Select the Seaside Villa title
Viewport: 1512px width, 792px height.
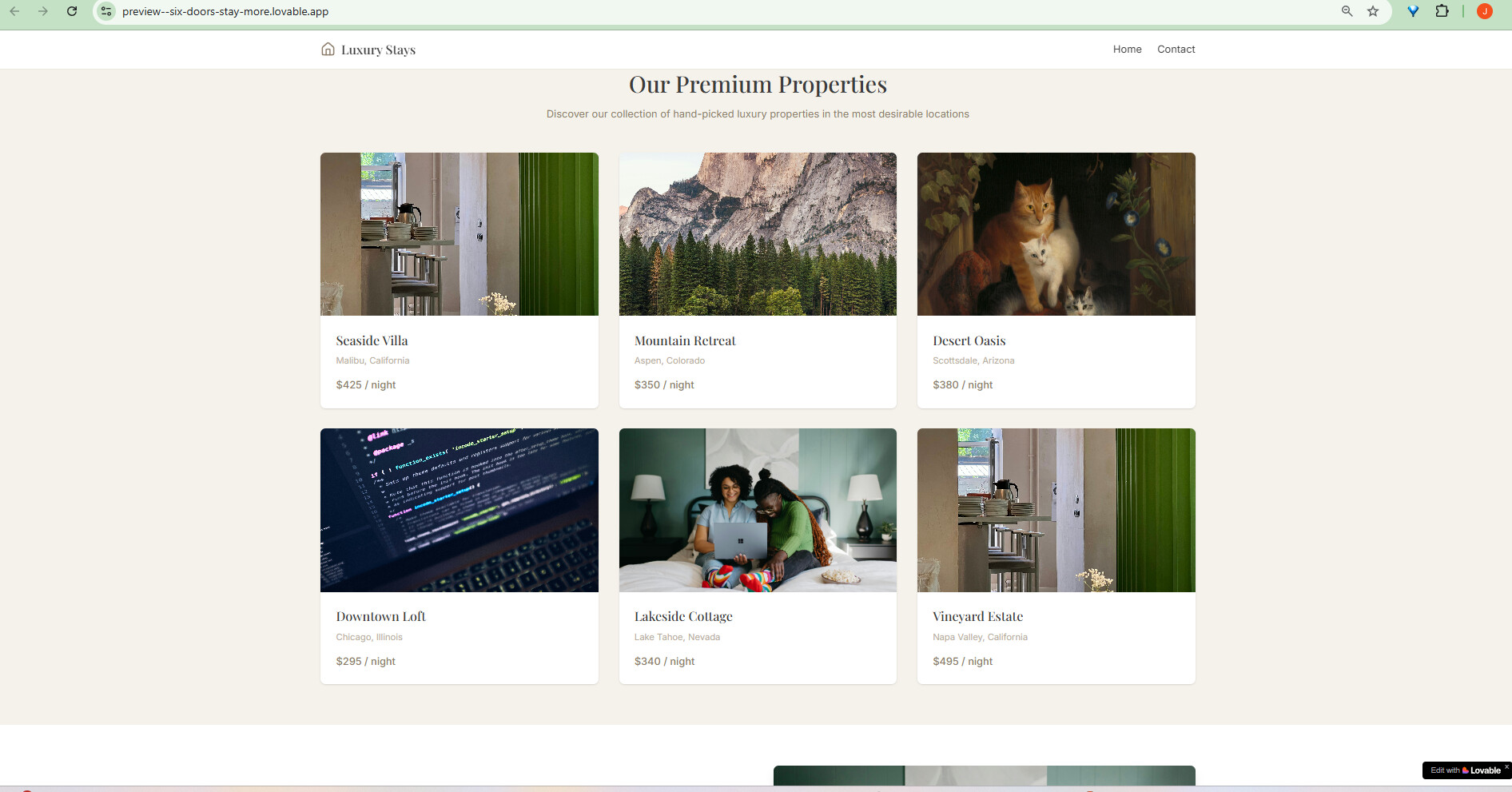click(372, 340)
